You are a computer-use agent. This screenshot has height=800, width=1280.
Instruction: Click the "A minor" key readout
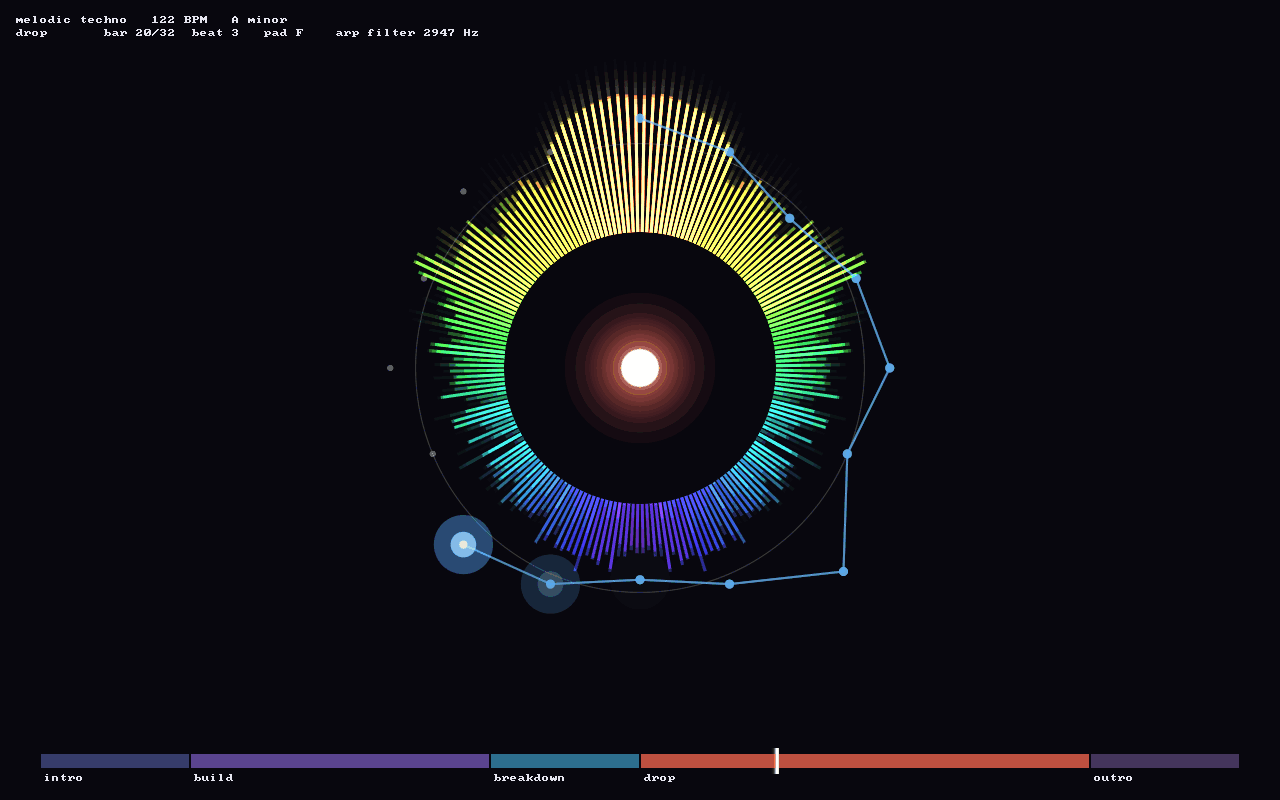pos(259,20)
